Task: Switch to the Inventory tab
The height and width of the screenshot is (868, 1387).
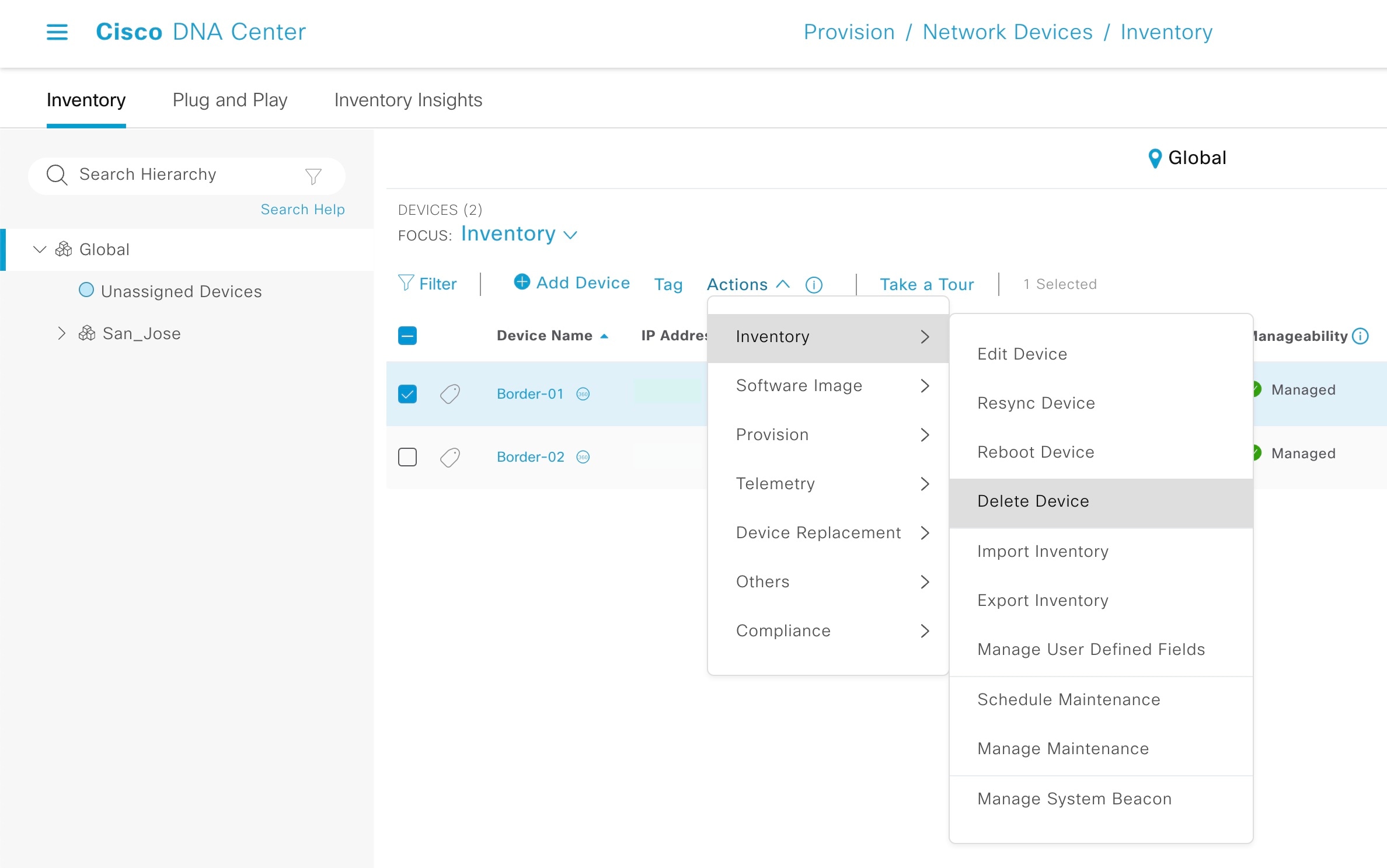Action: point(86,100)
